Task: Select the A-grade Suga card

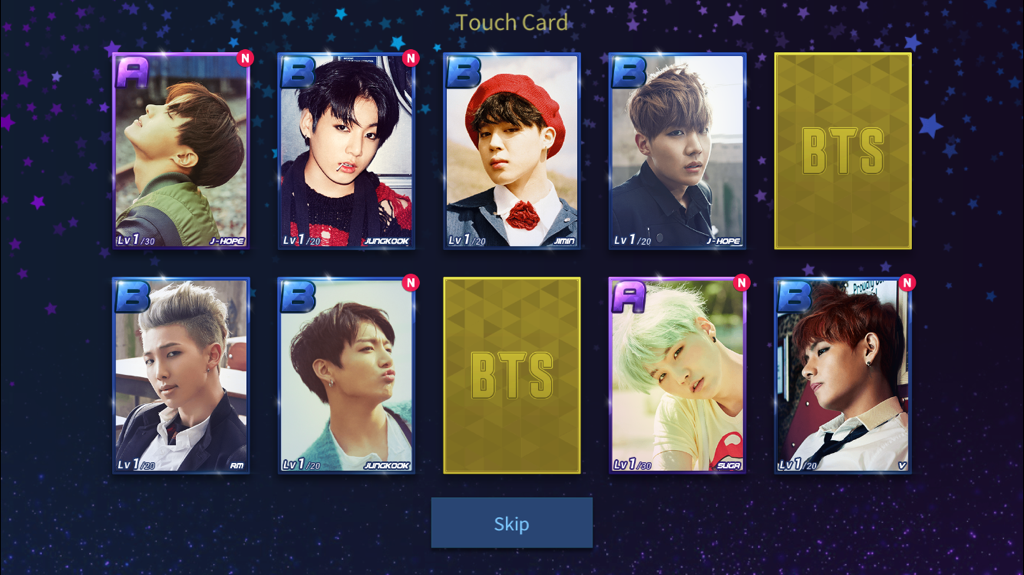Action: pyautogui.click(x=677, y=375)
